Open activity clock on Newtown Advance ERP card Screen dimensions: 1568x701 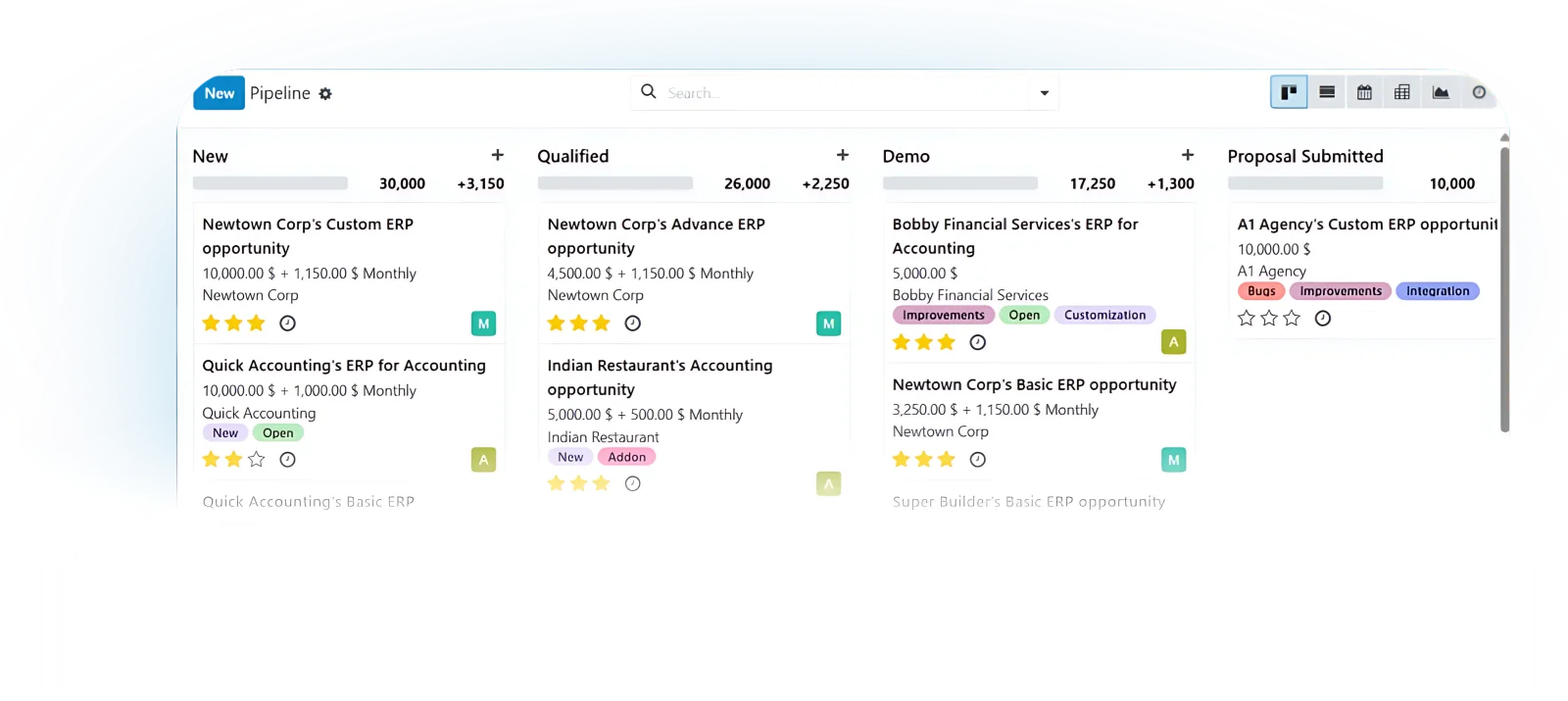[x=633, y=324]
